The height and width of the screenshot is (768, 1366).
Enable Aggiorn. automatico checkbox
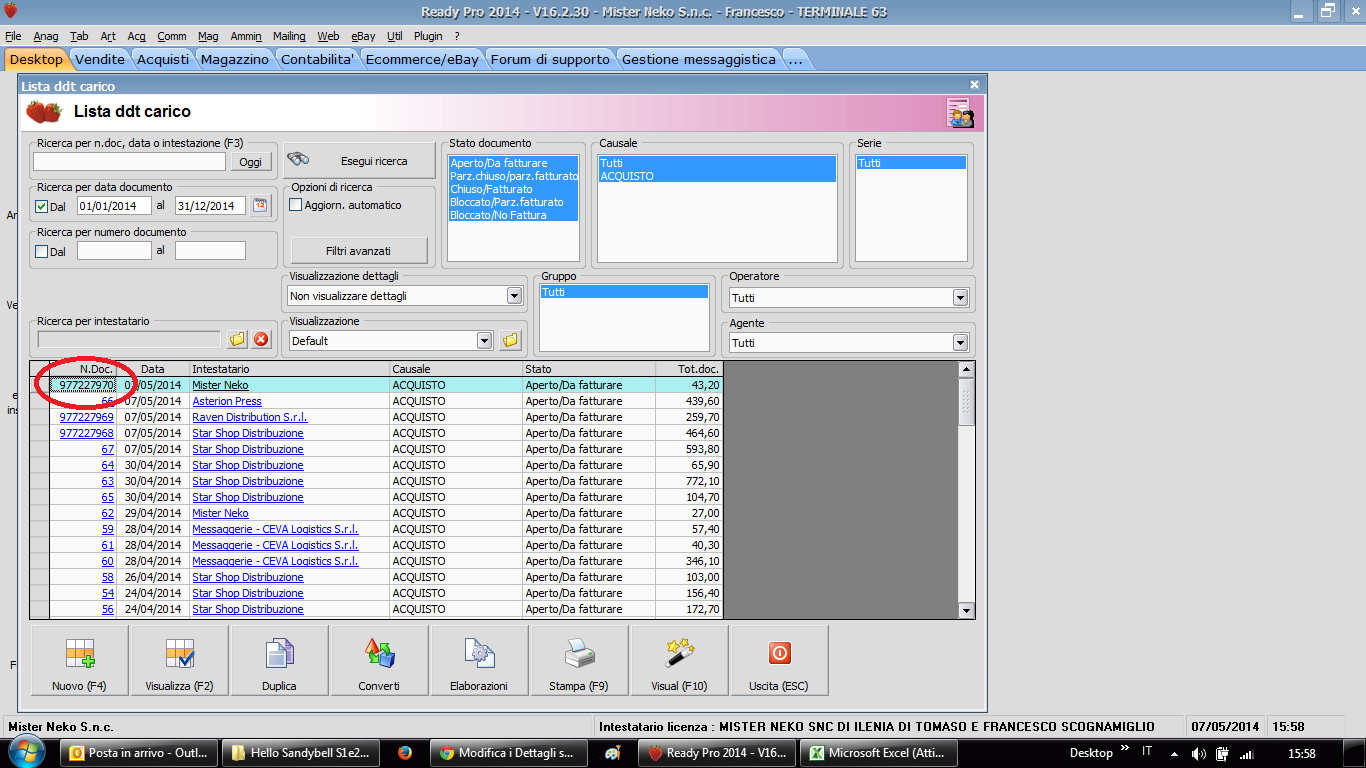click(x=295, y=205)
